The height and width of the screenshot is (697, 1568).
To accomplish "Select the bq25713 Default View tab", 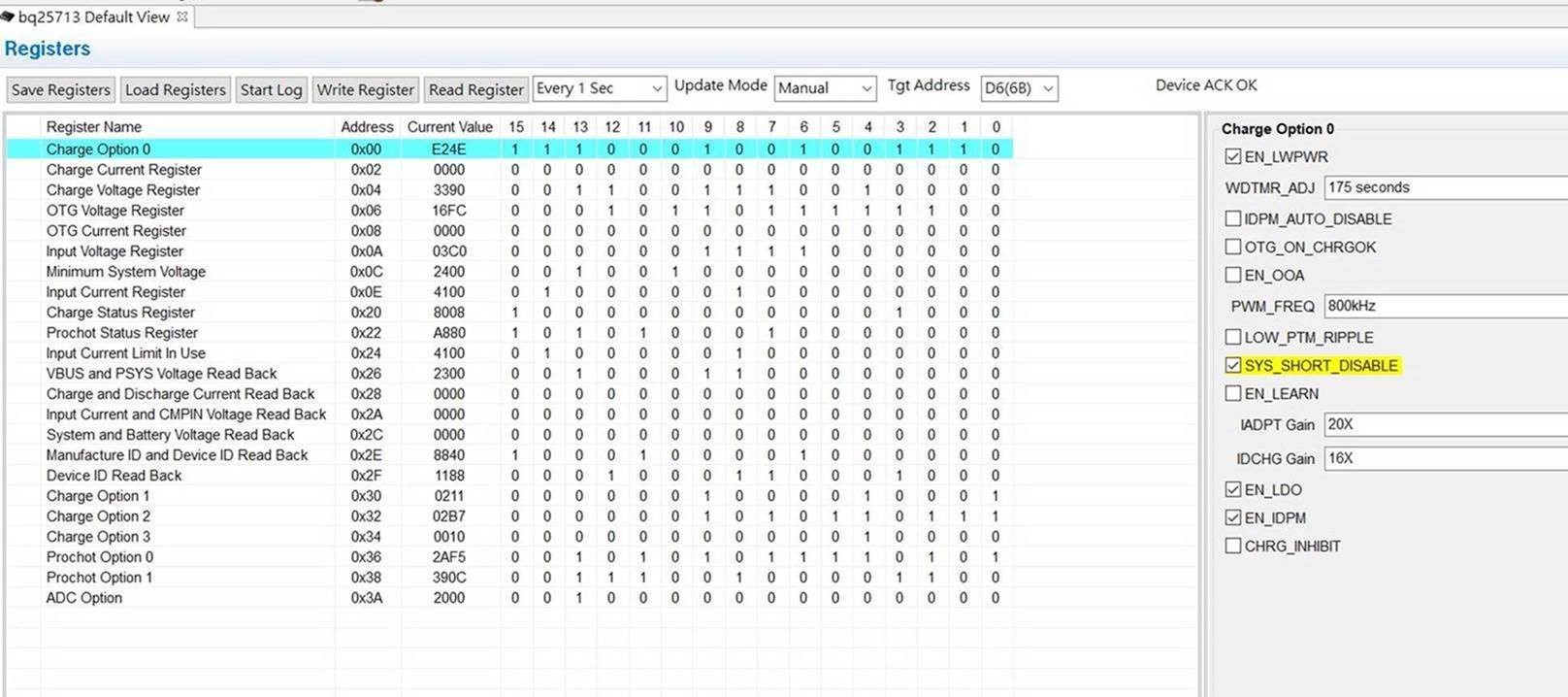I will 94,17.
